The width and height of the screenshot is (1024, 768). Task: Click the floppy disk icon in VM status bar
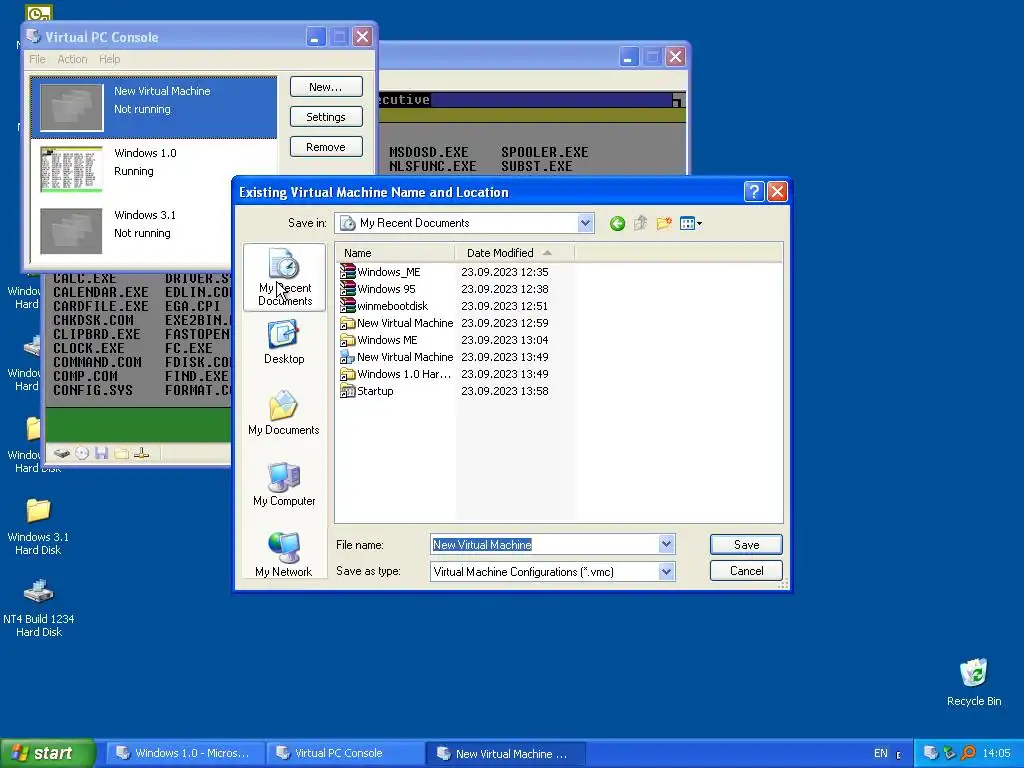coord(101,453)
